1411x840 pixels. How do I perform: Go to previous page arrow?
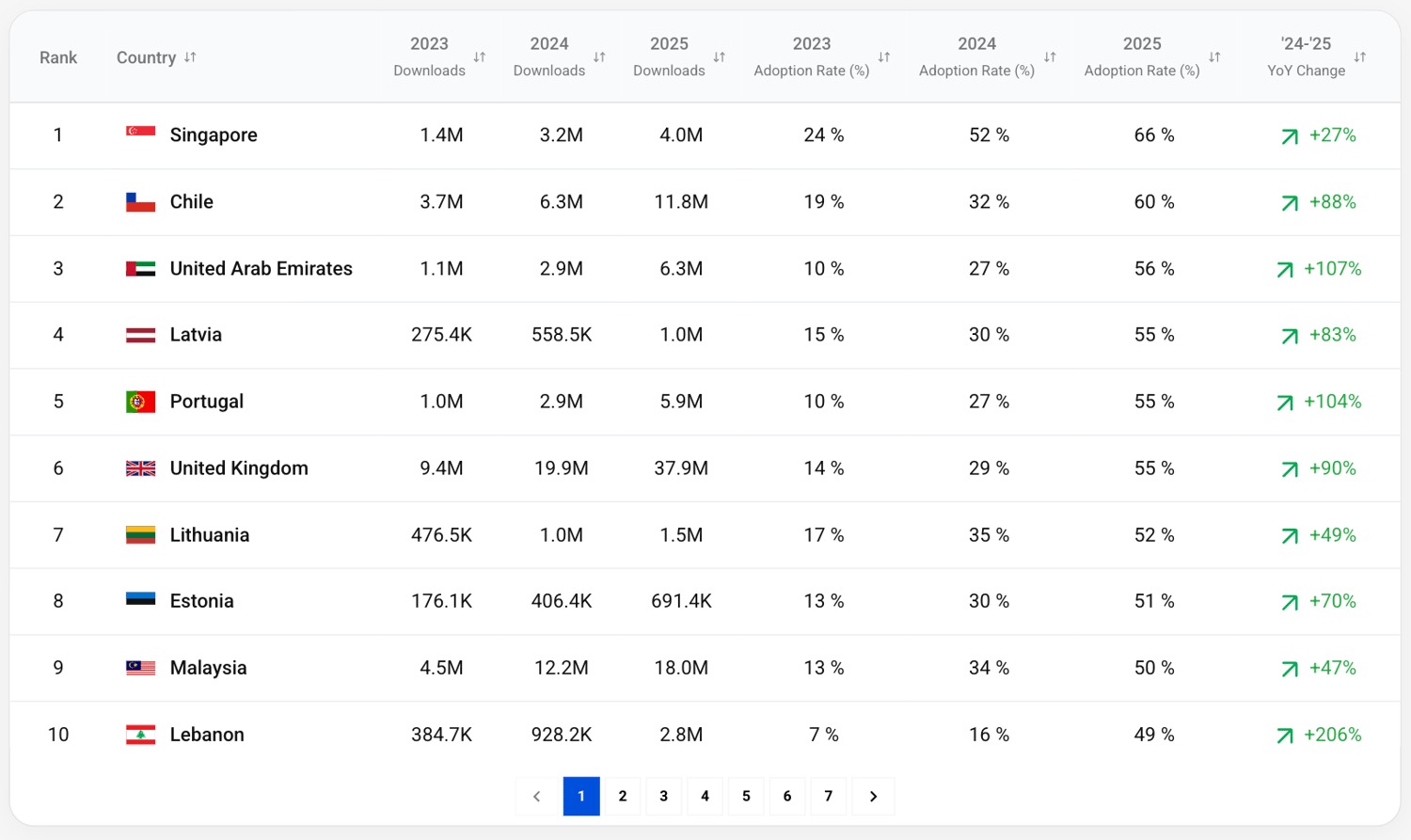coord(536,797)
